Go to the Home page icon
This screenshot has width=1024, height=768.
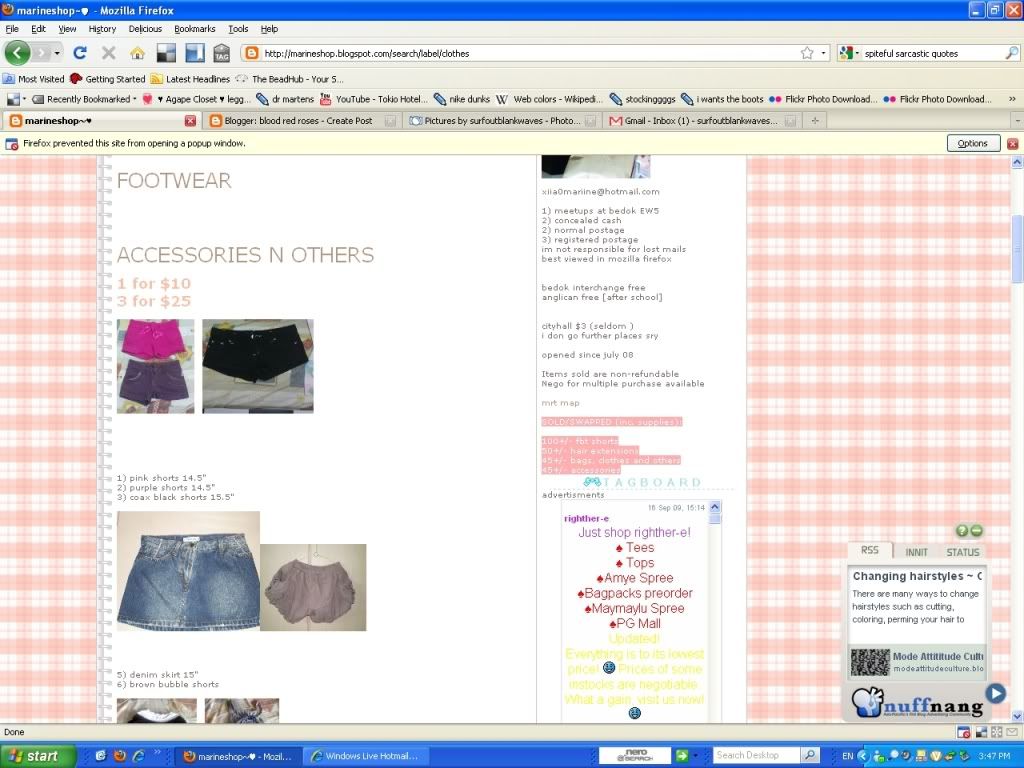(x=137, y=53)
